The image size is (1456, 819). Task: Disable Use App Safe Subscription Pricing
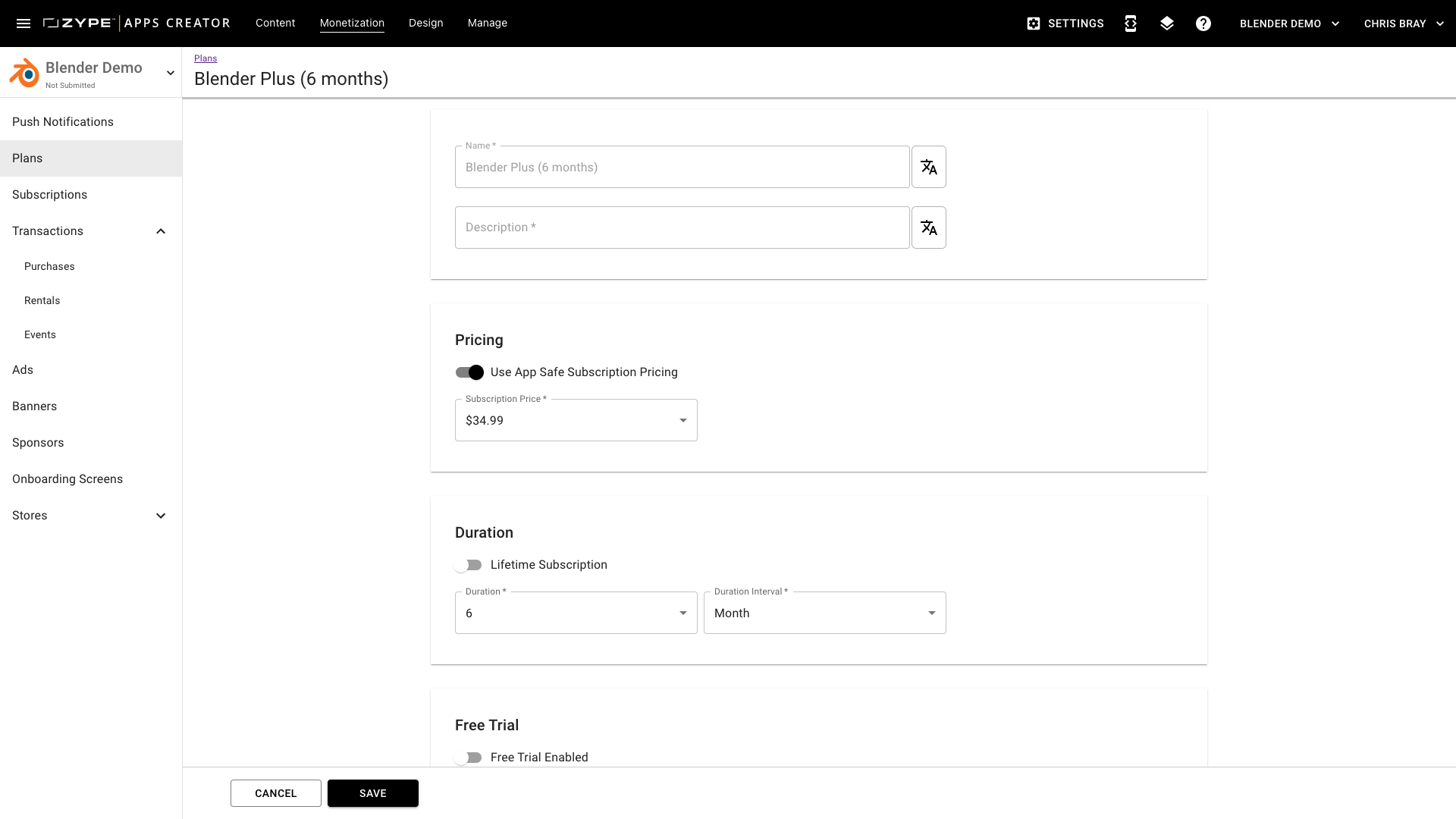pyautogui.click(x=469, y=372)
